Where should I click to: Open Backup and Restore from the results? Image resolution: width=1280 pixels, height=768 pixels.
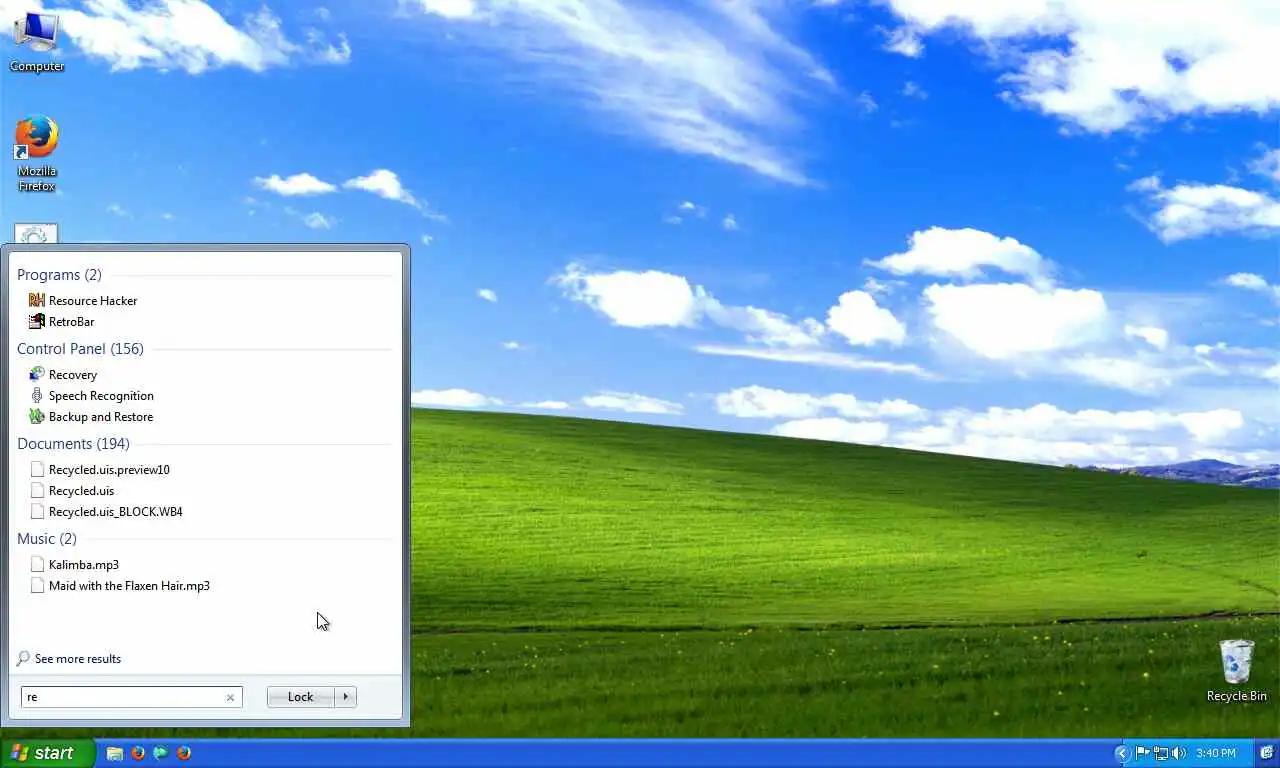[x=91, y=416]
